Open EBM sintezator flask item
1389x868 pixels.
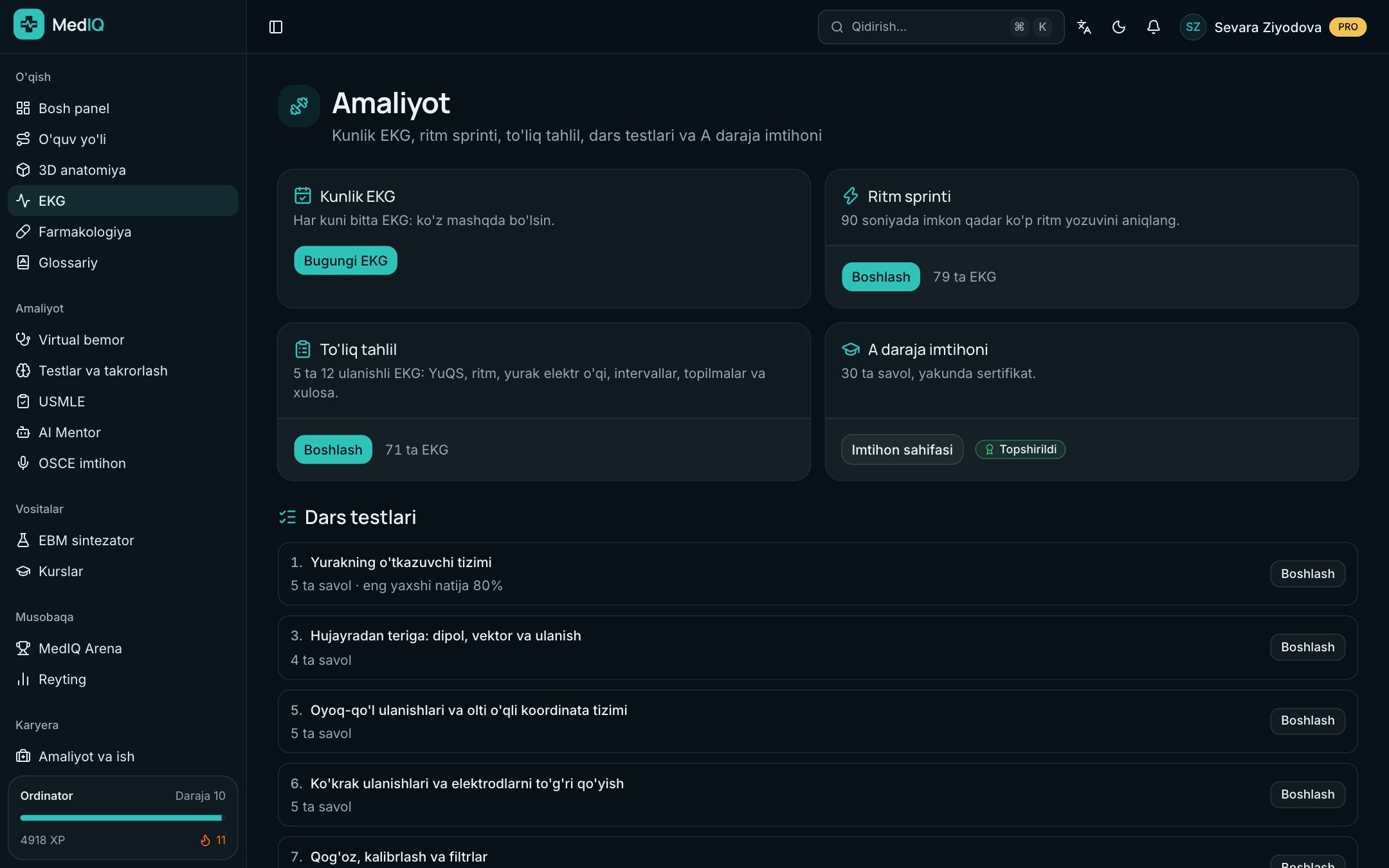point(123,540)
